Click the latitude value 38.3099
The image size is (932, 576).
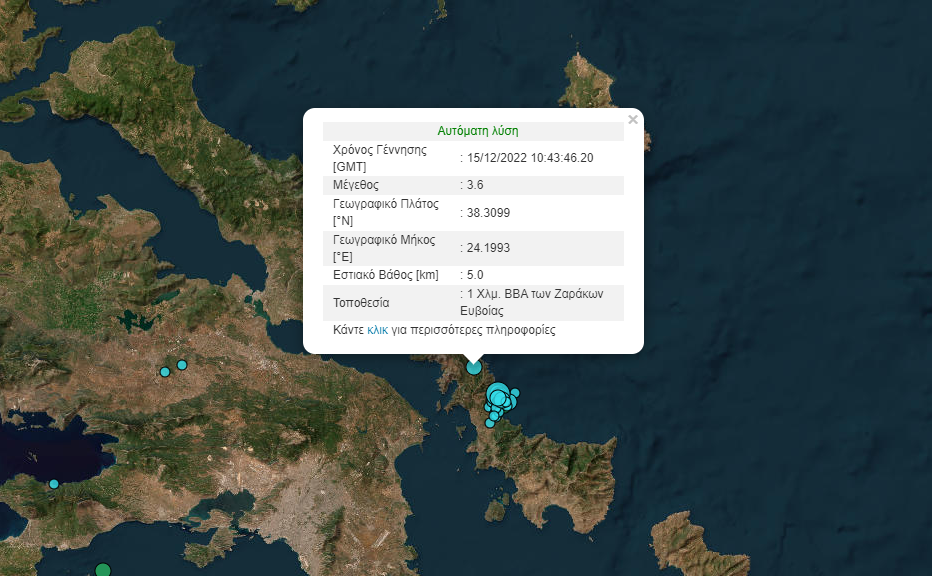489,213
